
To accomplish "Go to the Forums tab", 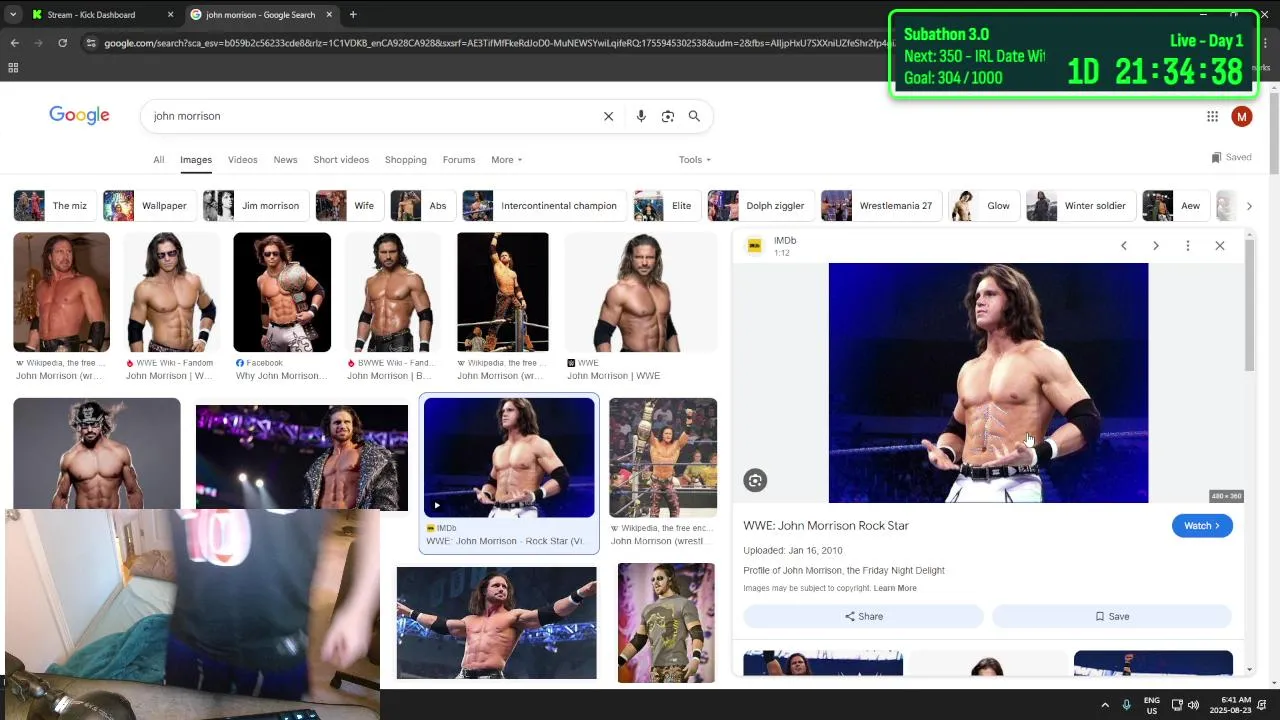I will tap(459, 160).
